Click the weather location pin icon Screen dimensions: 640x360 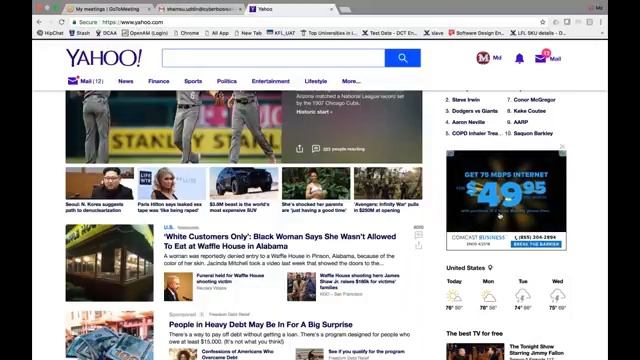(490, 268)
